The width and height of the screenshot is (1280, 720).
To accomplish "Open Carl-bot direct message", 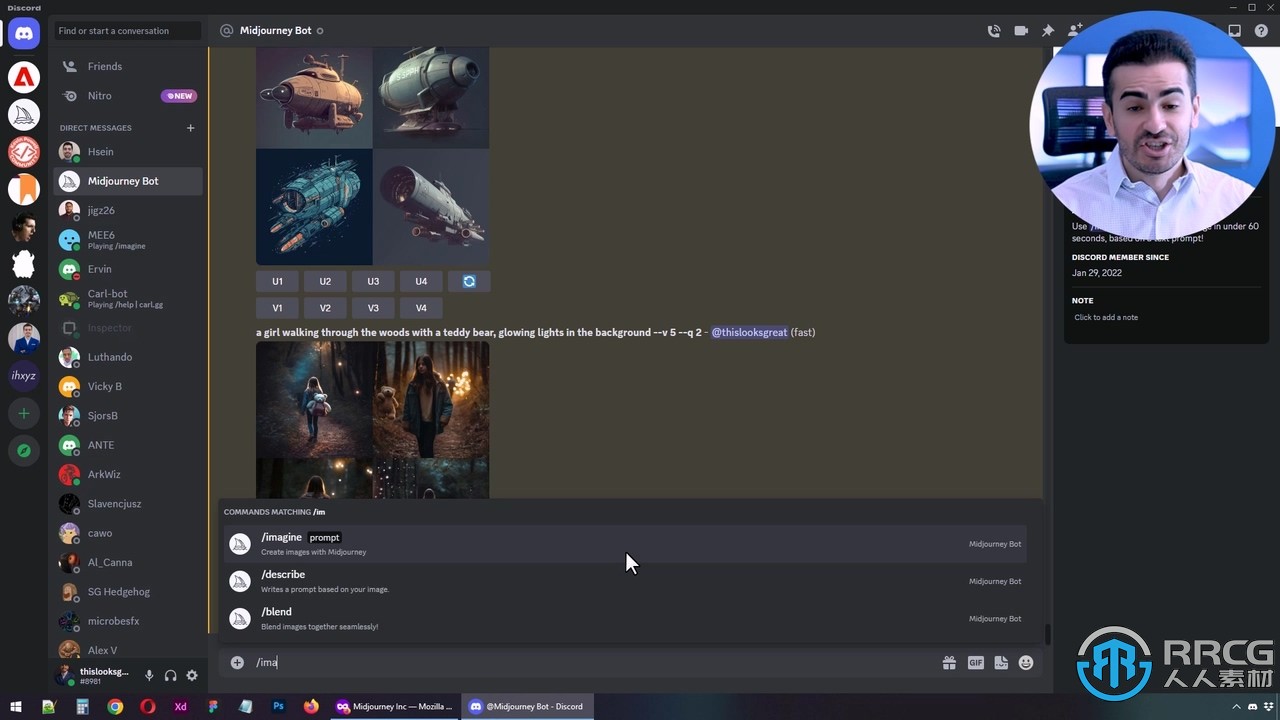I will pos(128,298).
